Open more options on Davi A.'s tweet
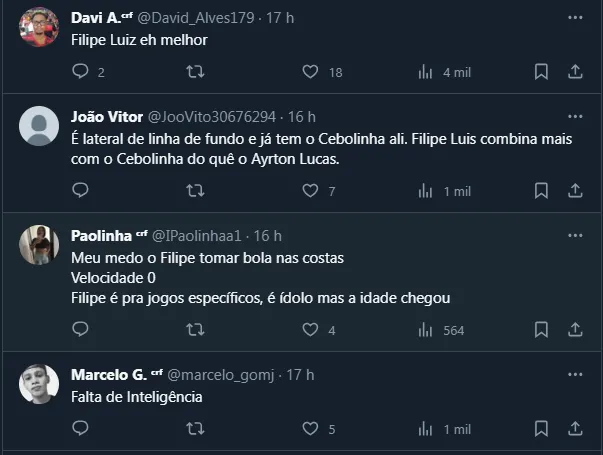 click(575, 18)
